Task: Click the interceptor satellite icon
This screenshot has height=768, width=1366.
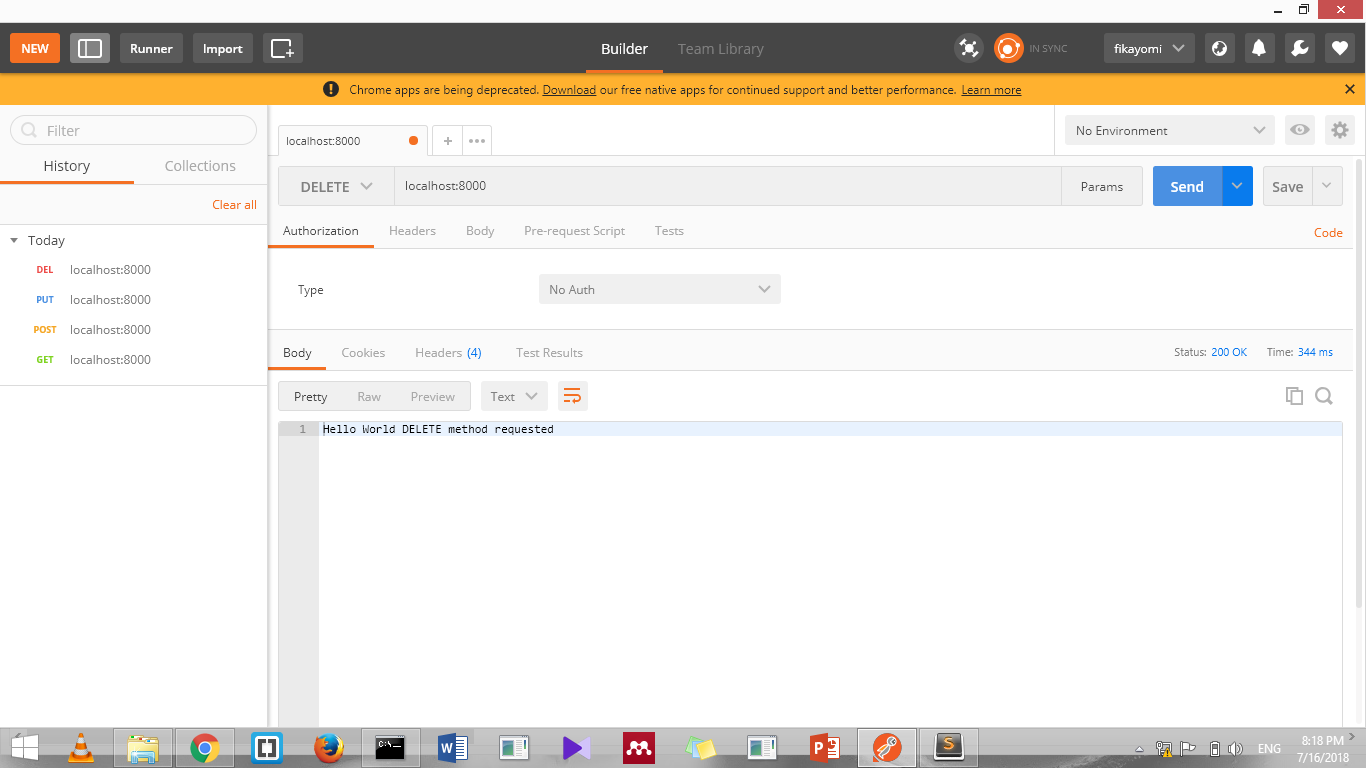Action: 968,48
